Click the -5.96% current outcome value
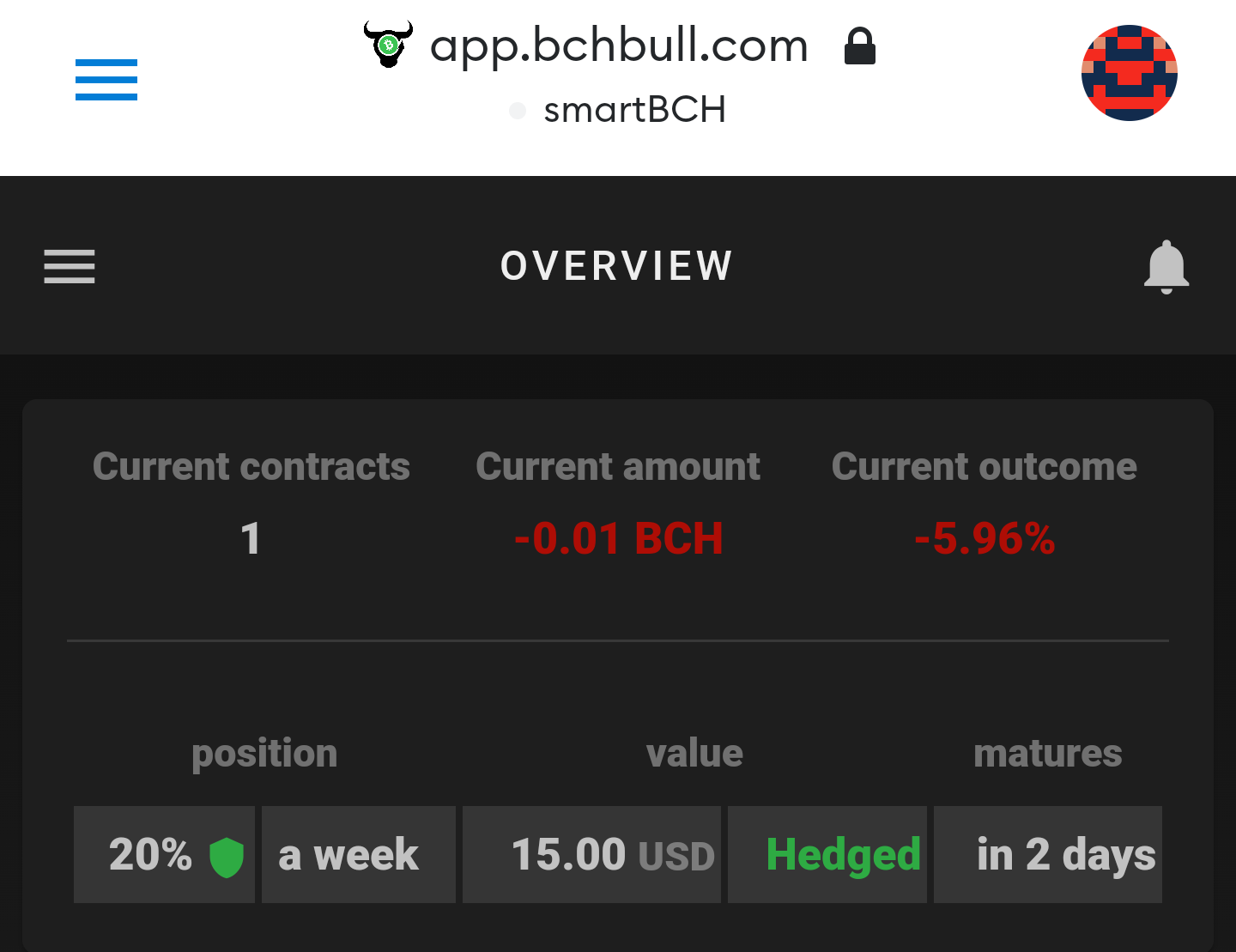The width and height of the screenshot is (1236, 952). (985, 539)
